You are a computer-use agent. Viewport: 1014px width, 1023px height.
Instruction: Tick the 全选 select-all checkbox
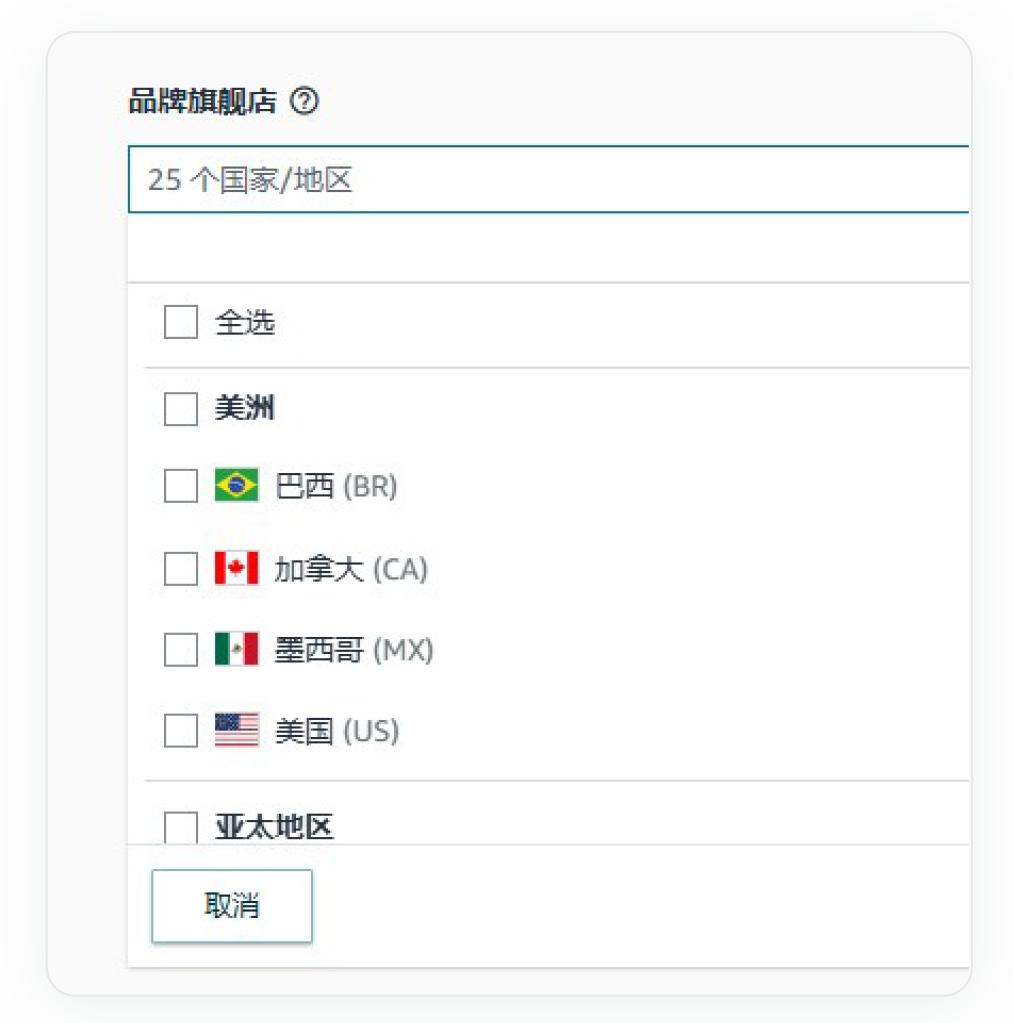181,322
